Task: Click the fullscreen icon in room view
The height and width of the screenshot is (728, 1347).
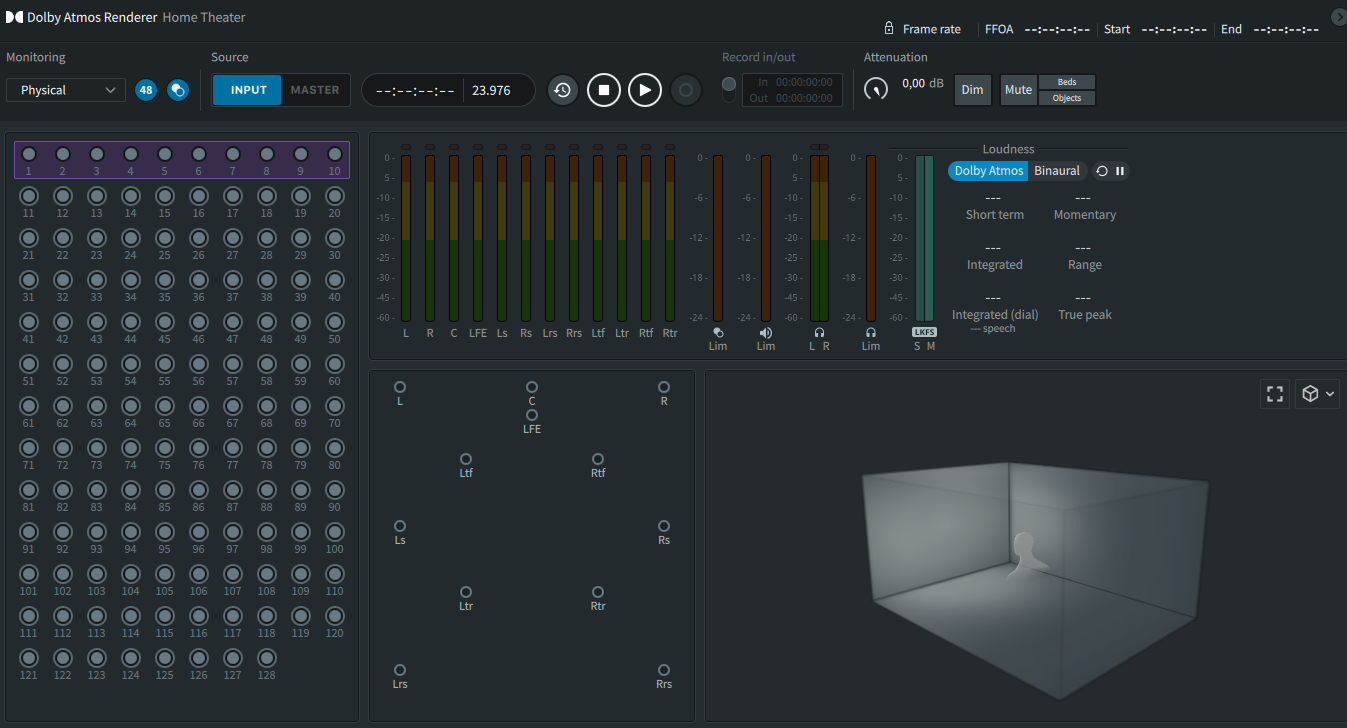Action: coord(1275,394)
